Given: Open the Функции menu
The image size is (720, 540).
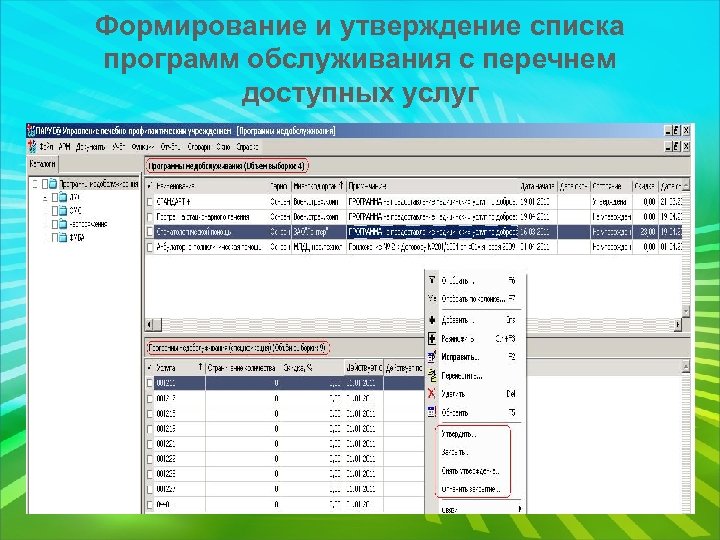Looking at the screenshot, I should point(143,147).
